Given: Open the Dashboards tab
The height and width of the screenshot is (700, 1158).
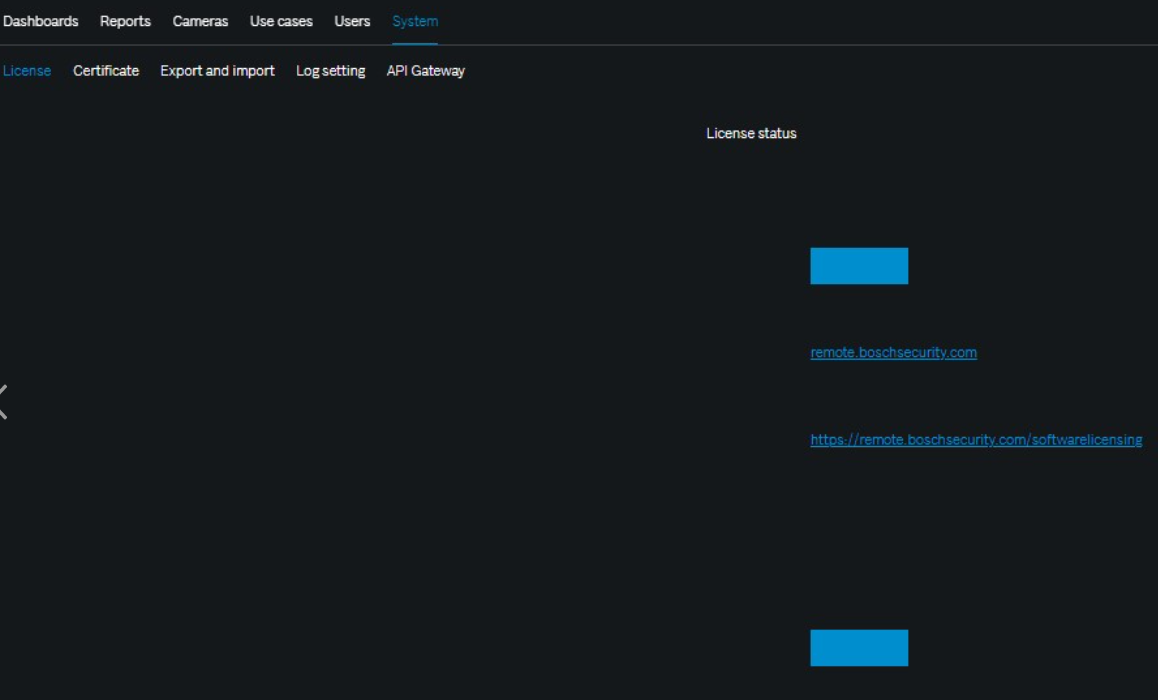Looking at the screenshot, I should [41, 21].
